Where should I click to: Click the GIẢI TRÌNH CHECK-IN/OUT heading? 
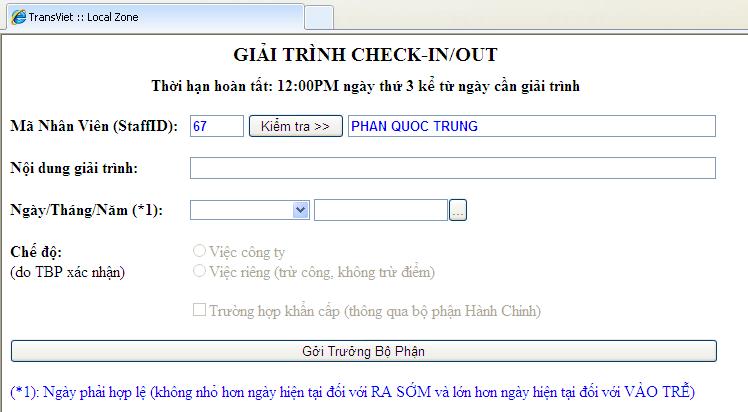coord(365,54)
